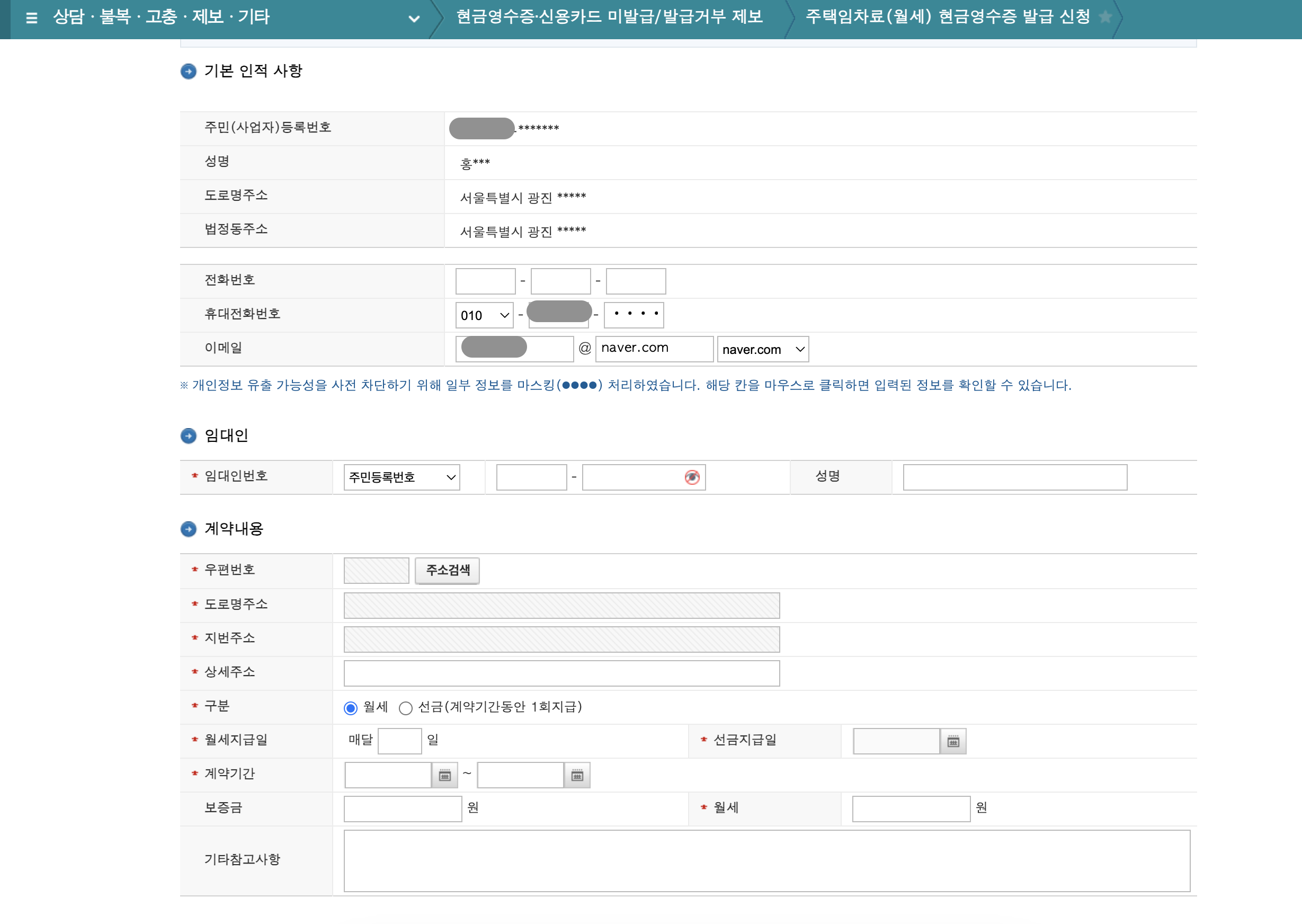Mark this page as favorite using the star
The height and width of the screenshot is (924, 1302).
1107,17
